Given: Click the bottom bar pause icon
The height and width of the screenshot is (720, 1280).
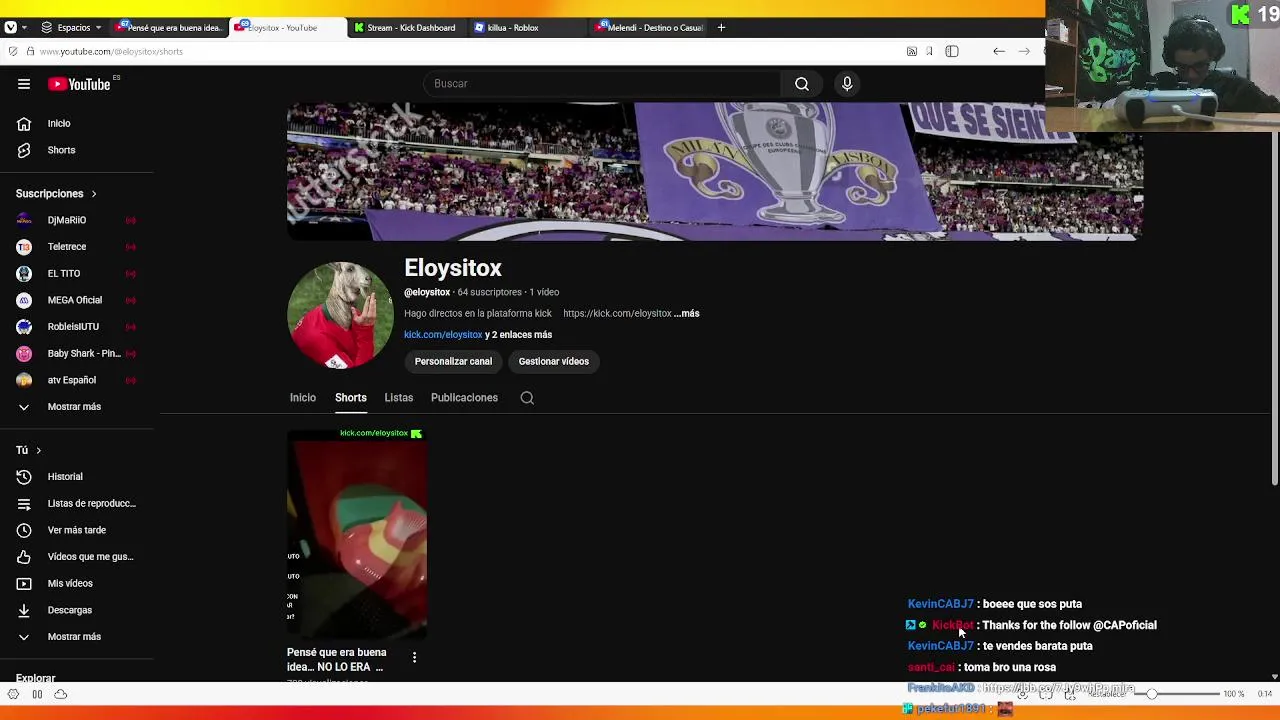Looking at the screenshot, I should (x=37, y=694).
